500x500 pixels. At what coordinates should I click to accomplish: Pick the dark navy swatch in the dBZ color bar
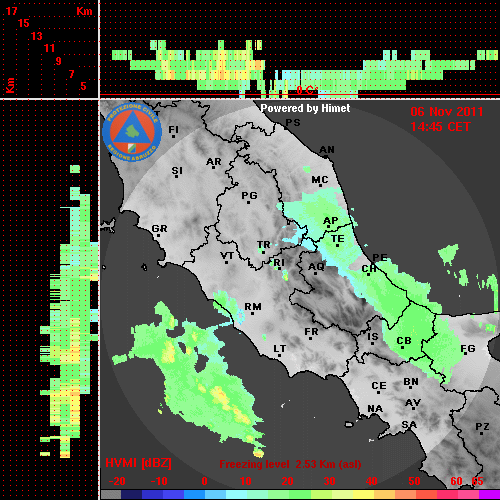(x=131, y=495)
